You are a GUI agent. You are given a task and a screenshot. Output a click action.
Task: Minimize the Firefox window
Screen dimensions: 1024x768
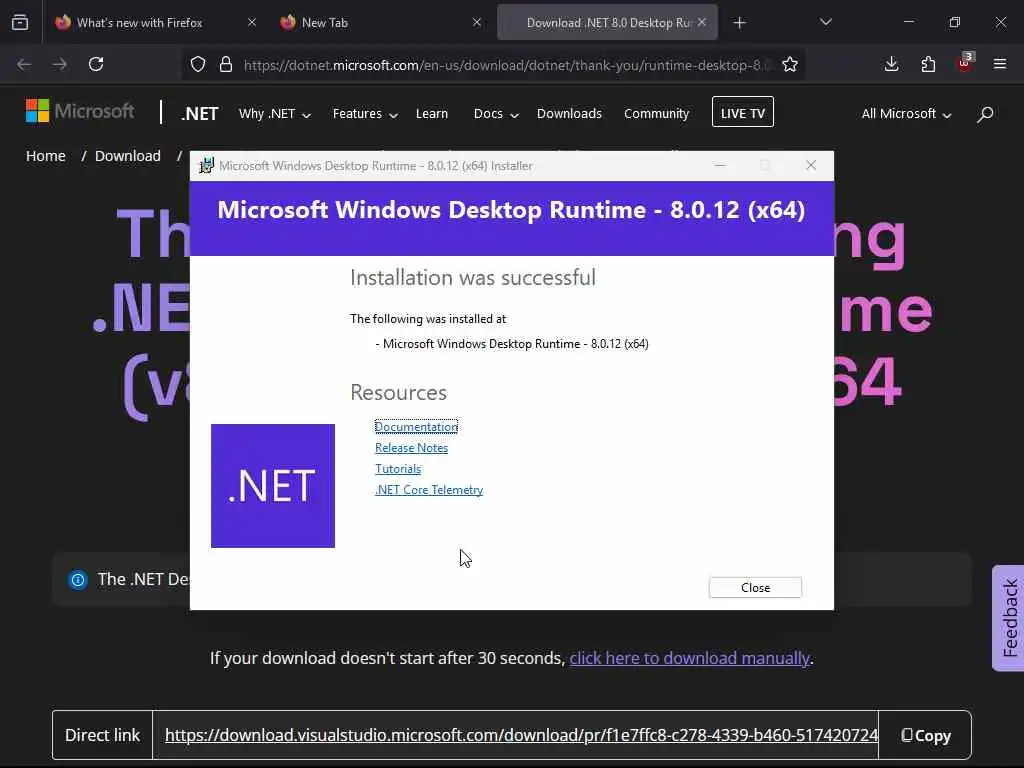pos(909,22)
